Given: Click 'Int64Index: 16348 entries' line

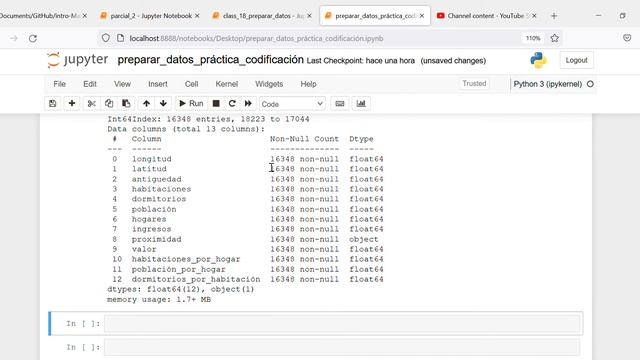Looking at the screenshot, I should tap(208, 119).
